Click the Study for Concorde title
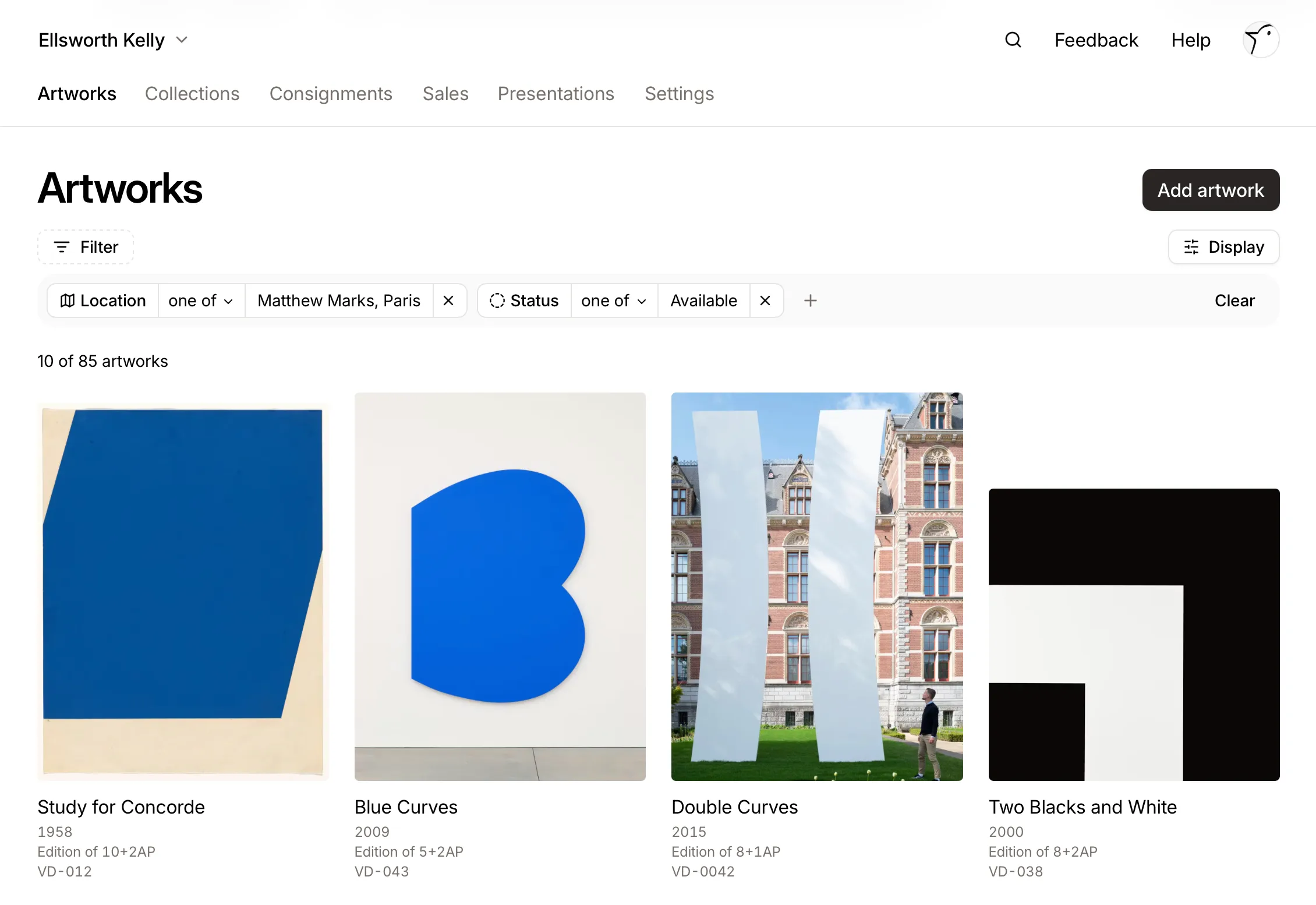The width and height of the screenshot is (1316, 905). click(x=121, y=807)
